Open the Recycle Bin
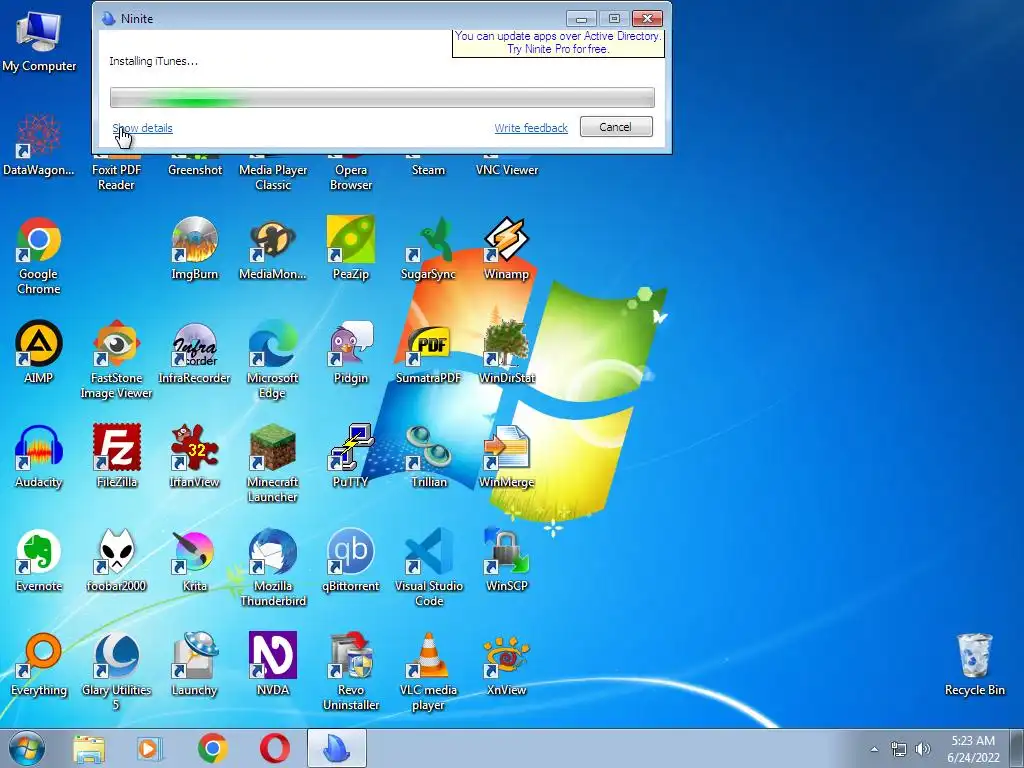Viewport: 1024px width, 768px height. [974, 664]
